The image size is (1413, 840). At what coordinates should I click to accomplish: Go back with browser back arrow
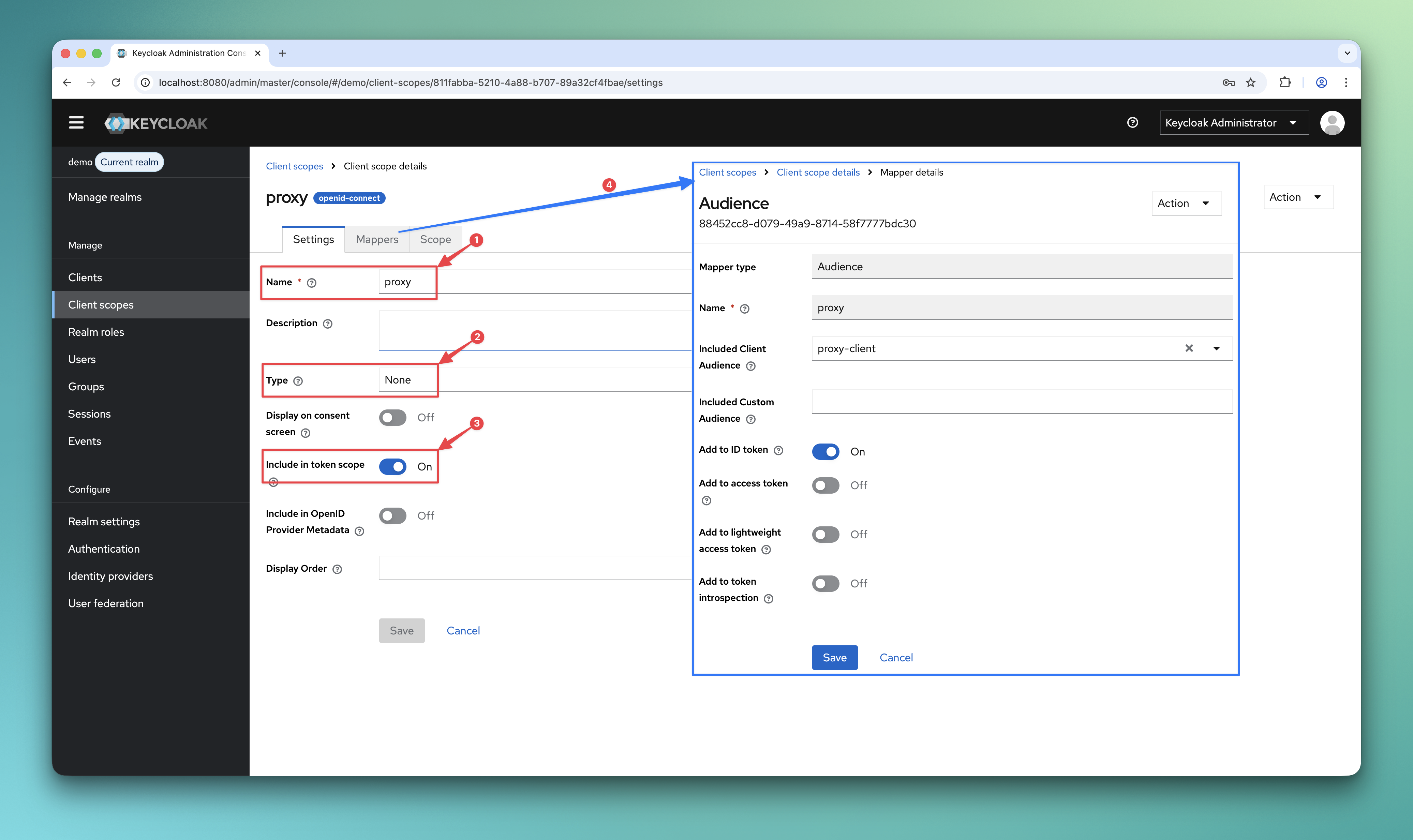point(67,82)
